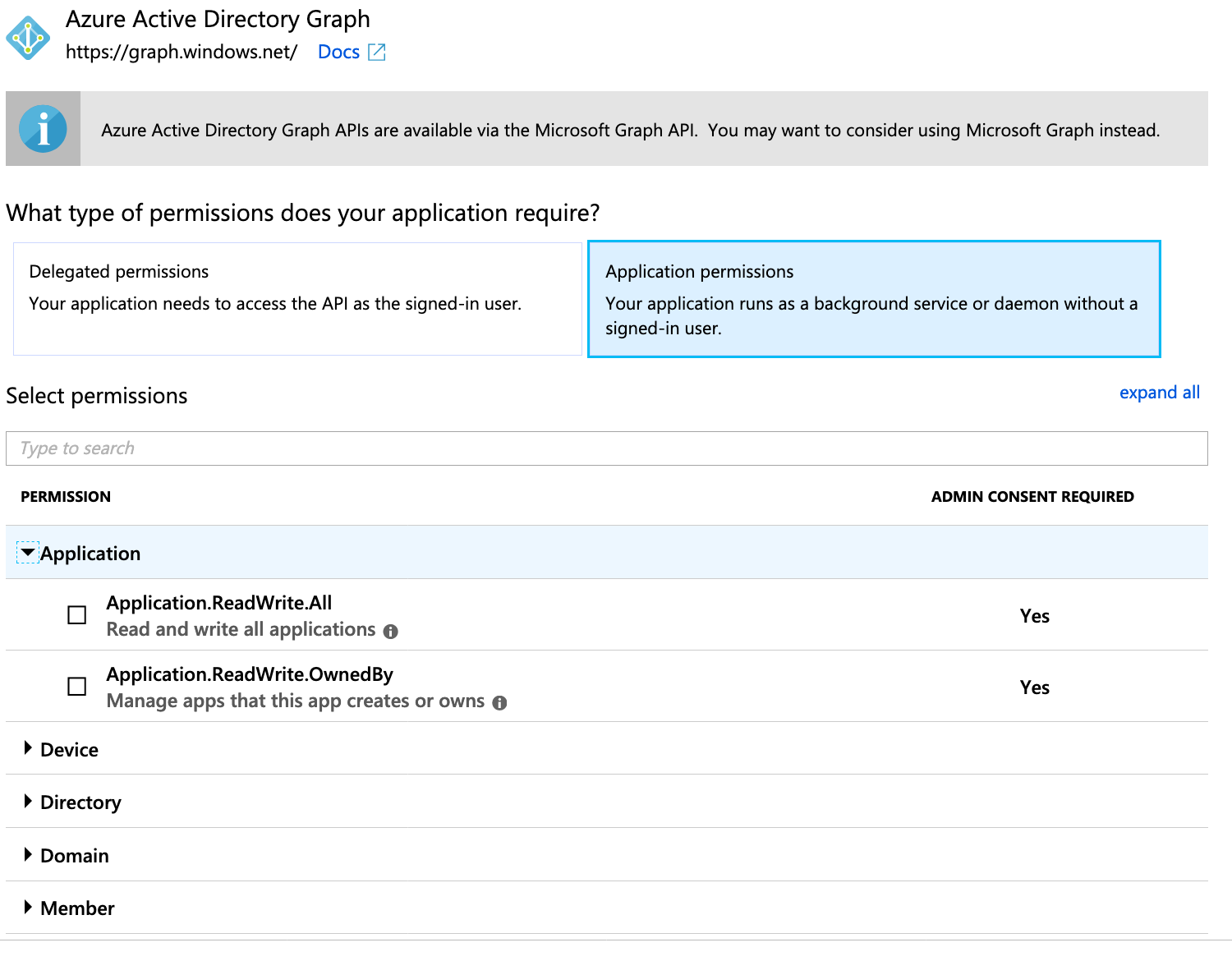
Task: Open the Docs link
Action: (338, 52)
